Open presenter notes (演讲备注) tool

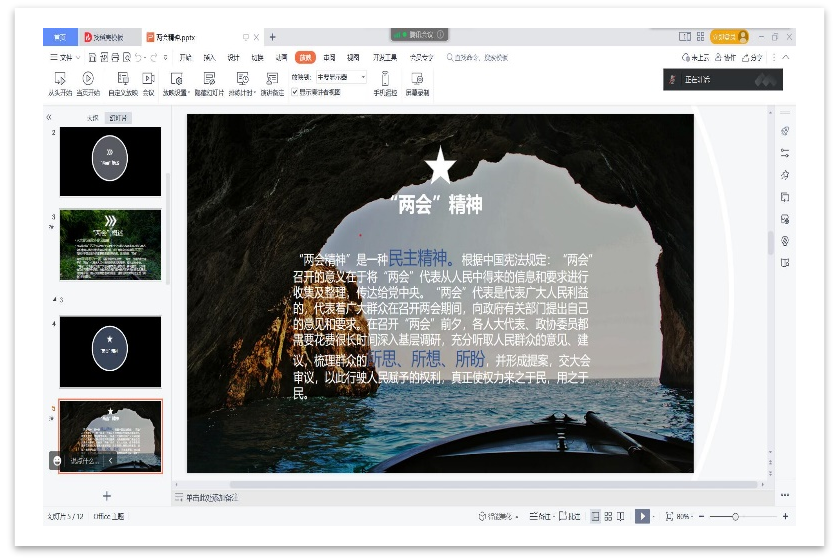272,79
